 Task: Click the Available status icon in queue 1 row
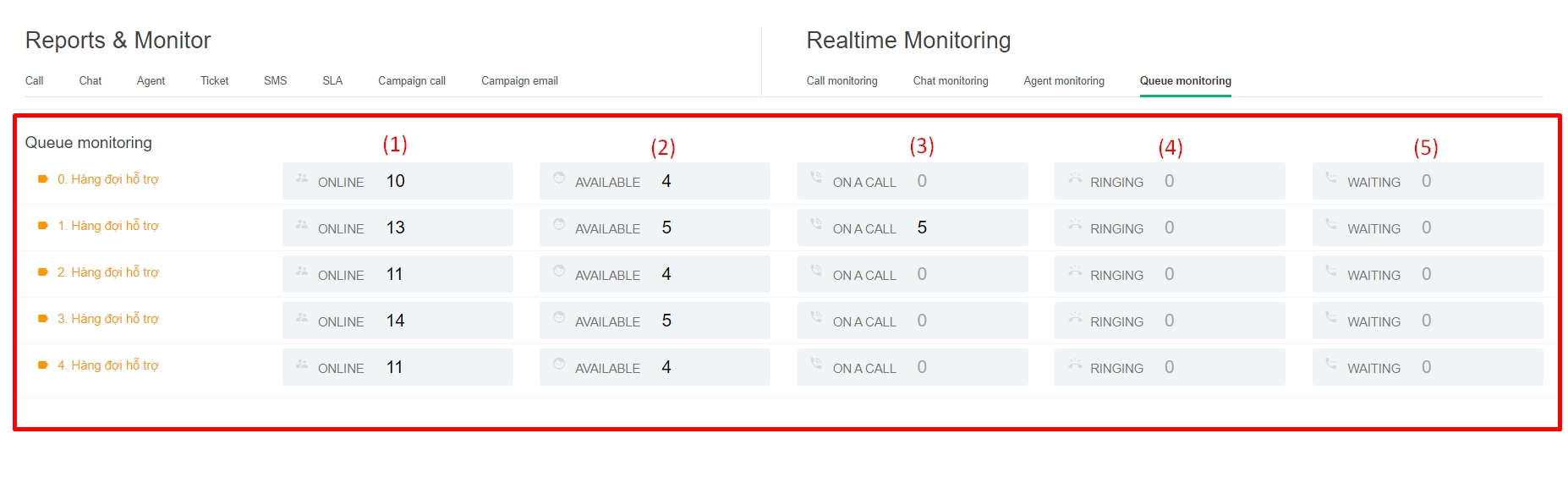click(x=558, y=224)
